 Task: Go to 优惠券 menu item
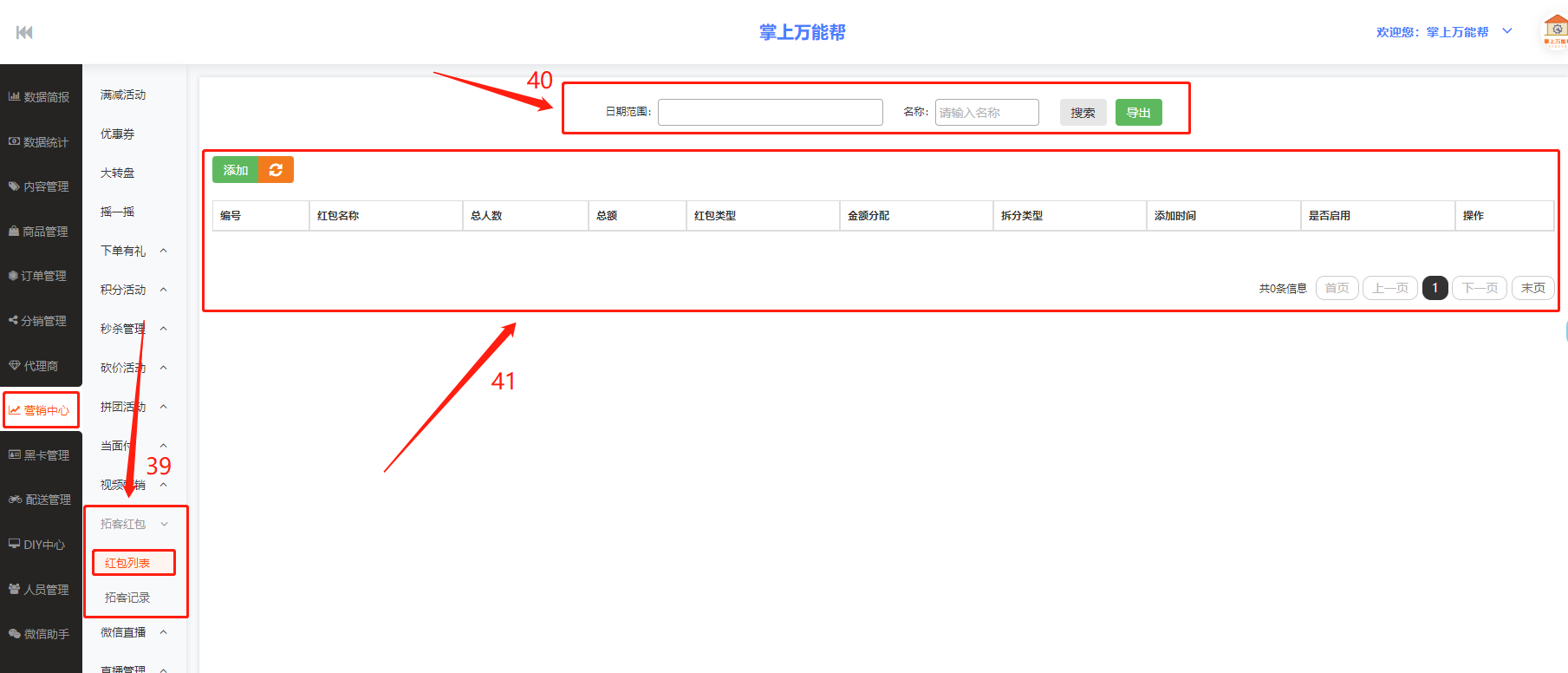[x=118, y=134]
